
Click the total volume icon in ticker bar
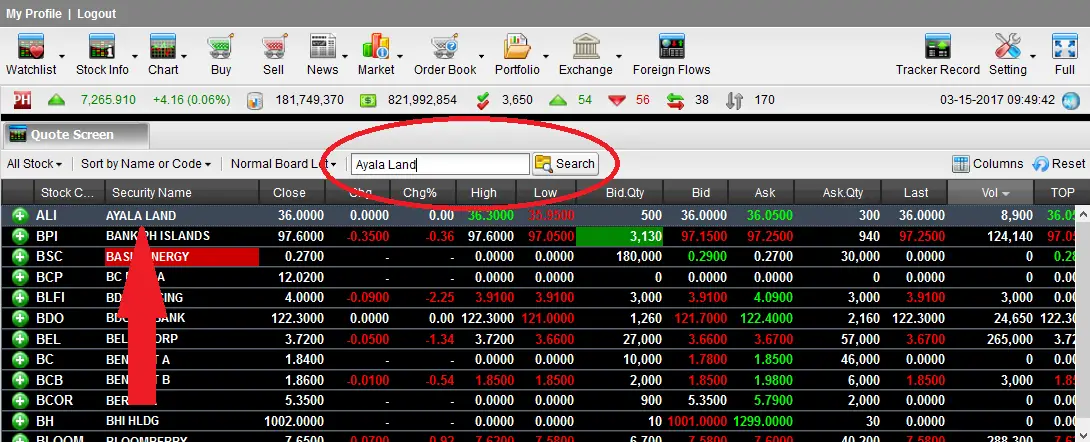tap(255, 101)
